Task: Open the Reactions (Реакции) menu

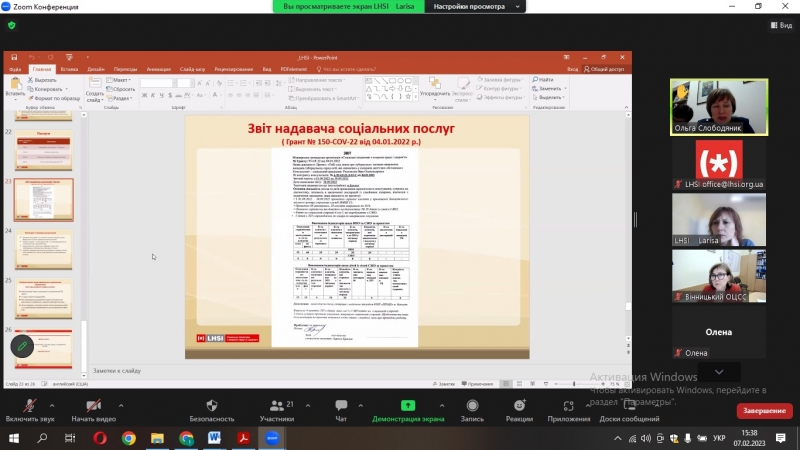Action: pyautogui.click(x=519, y=406)
